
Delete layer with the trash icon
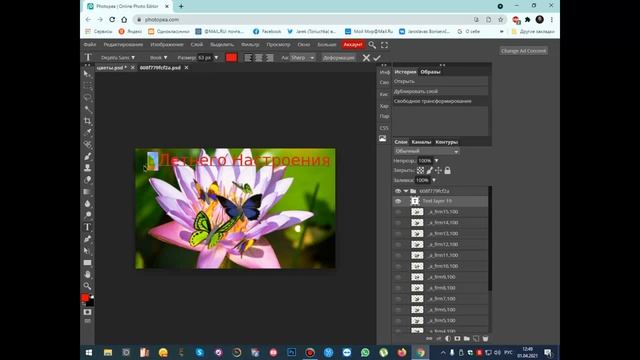click(x=485, y=338)
